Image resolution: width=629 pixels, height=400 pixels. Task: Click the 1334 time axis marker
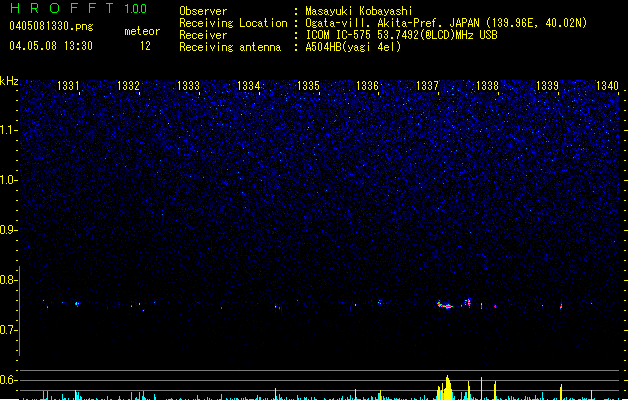(248, 86)
